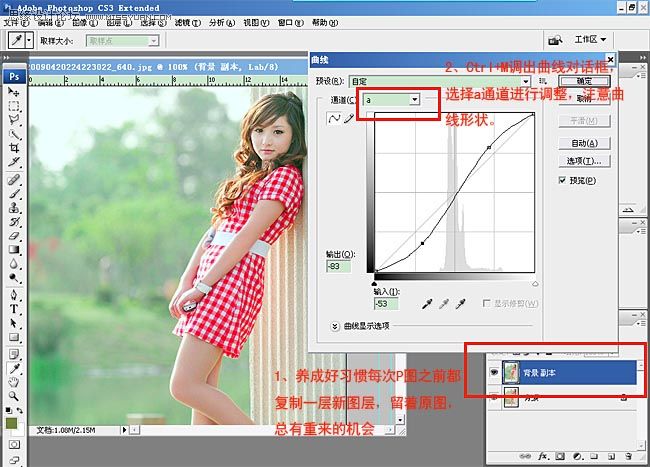
Task: Open the 滤镜 menu
Action: (x=187, y=22)
